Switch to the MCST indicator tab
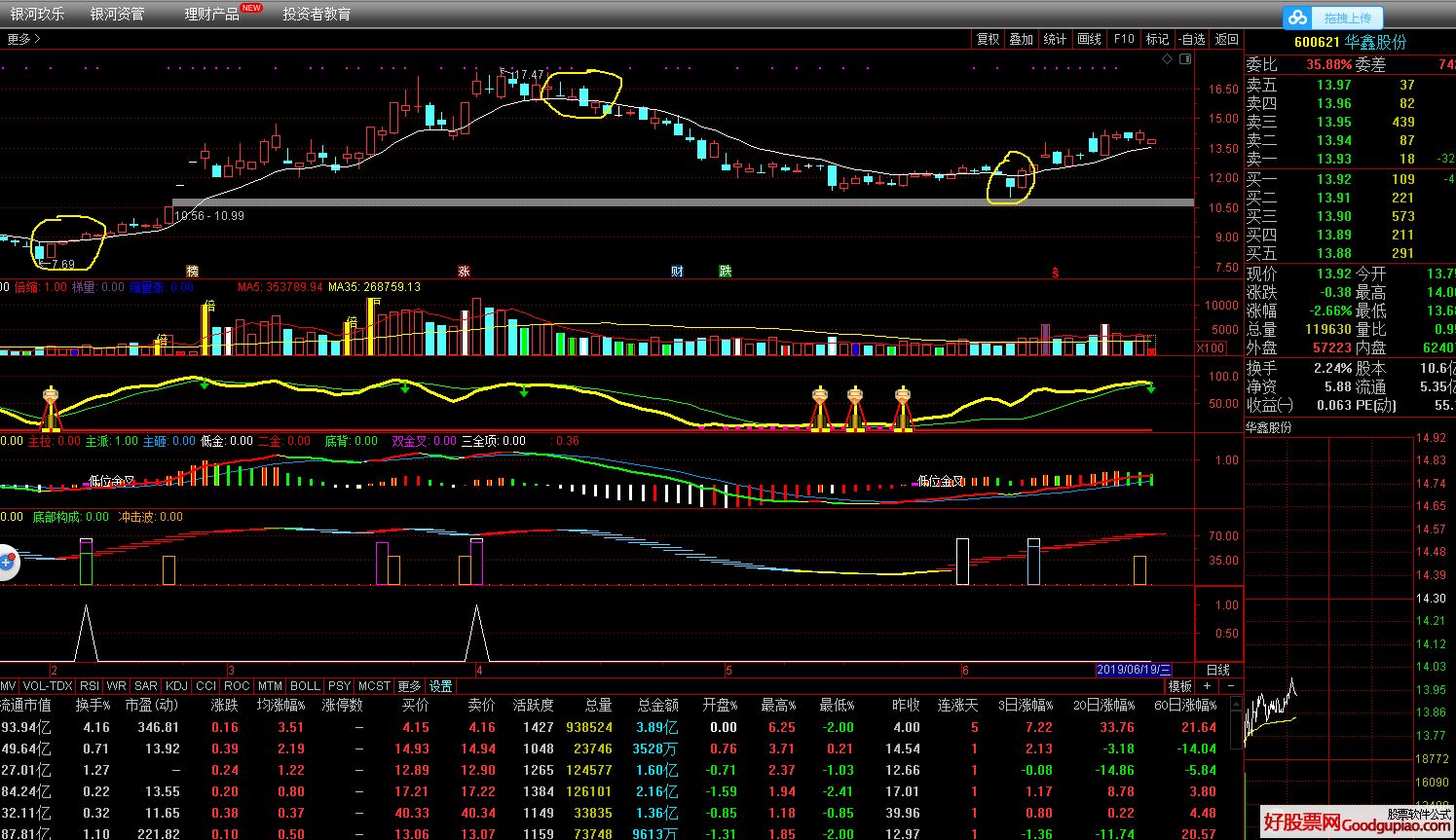 (374, 686)
